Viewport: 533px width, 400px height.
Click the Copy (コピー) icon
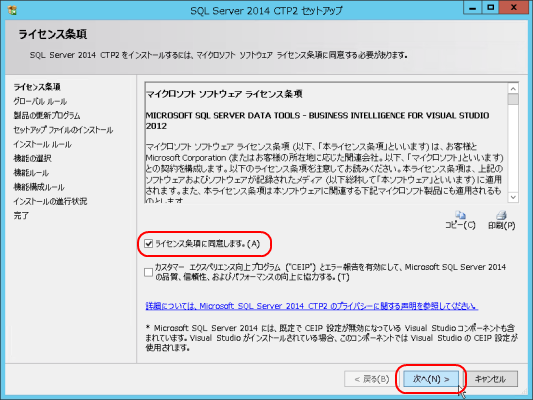(x=461, y=215)
